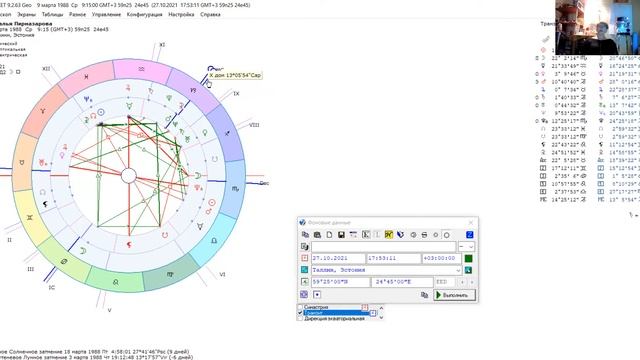The image size is (640, 360).
Task: Click the solar eclipse line in status text
Action: click(95, 351)
